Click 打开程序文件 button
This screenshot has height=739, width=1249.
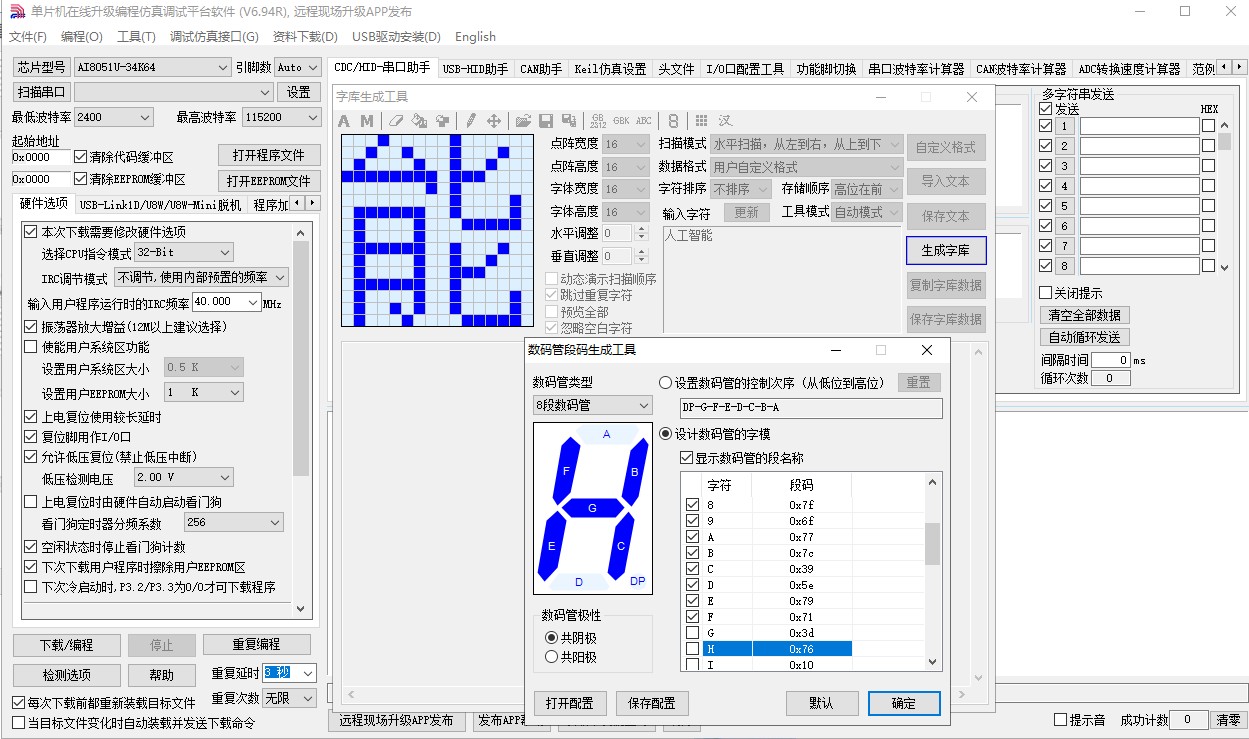269,156
